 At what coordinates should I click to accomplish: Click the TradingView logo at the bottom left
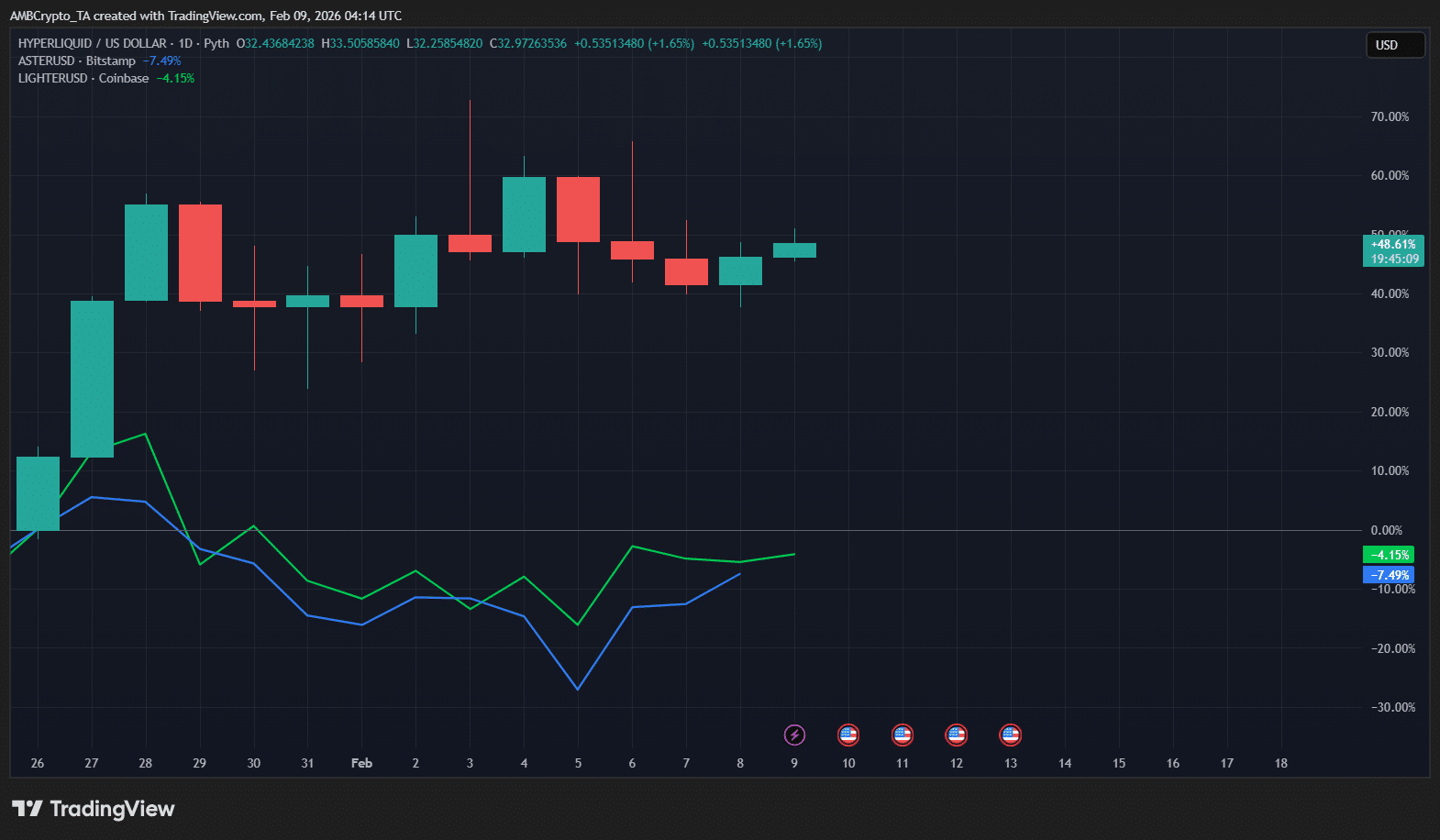[94, 809]
